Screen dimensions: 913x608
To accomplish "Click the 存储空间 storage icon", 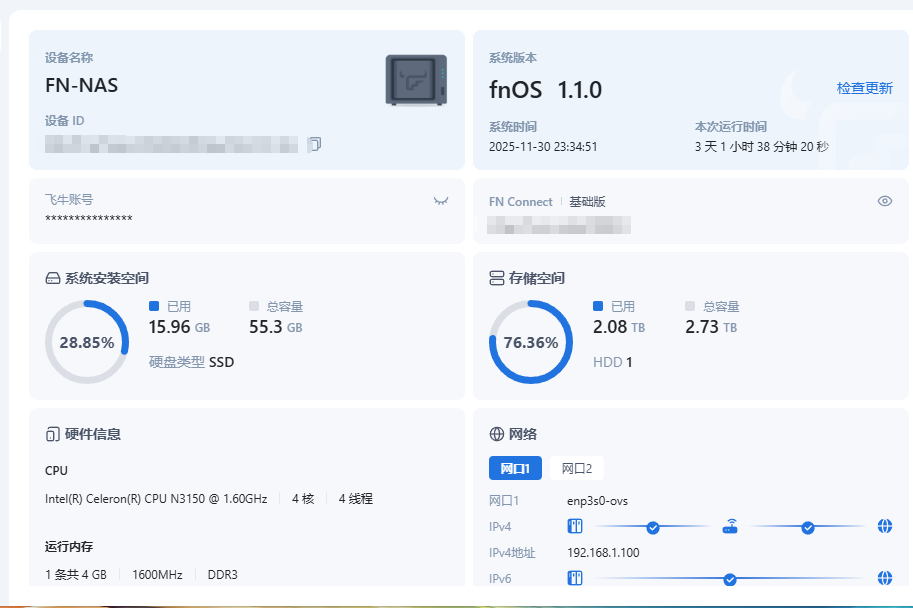I will point(497,278).
